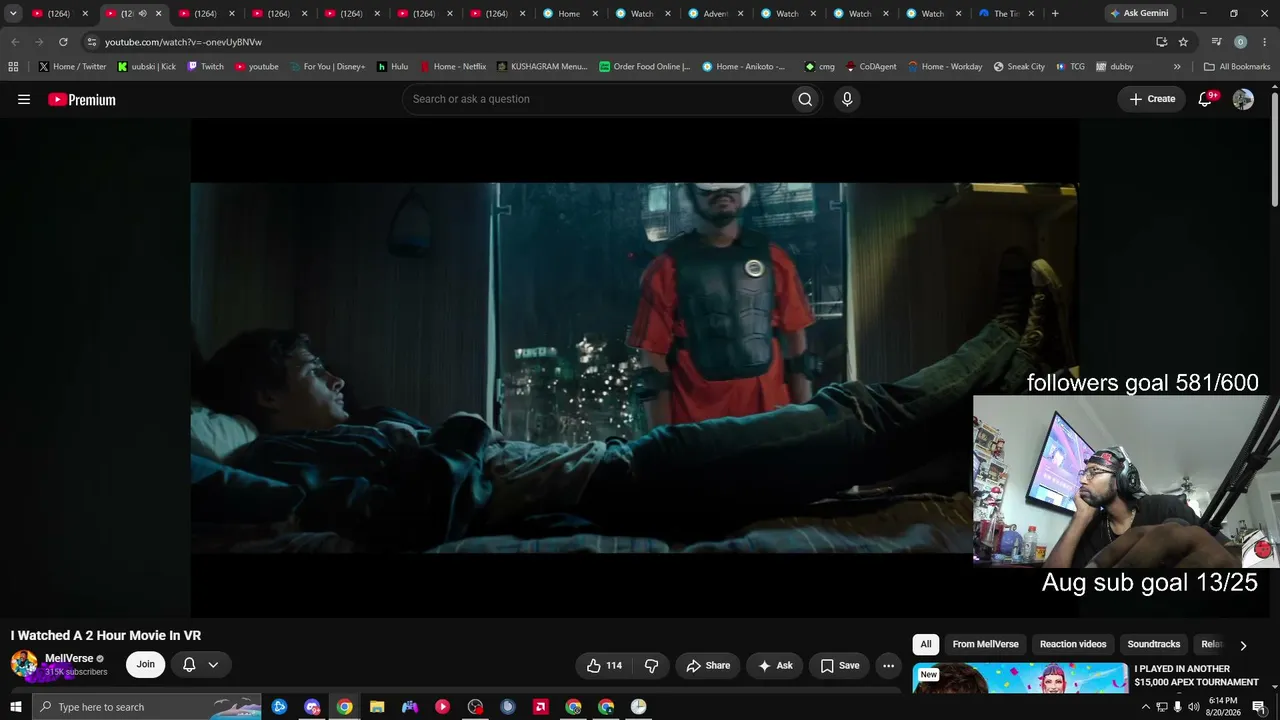Open more actions ellipsis under video
The height and width of the screenshot is (720, 1280).
[x=888, y=665]
